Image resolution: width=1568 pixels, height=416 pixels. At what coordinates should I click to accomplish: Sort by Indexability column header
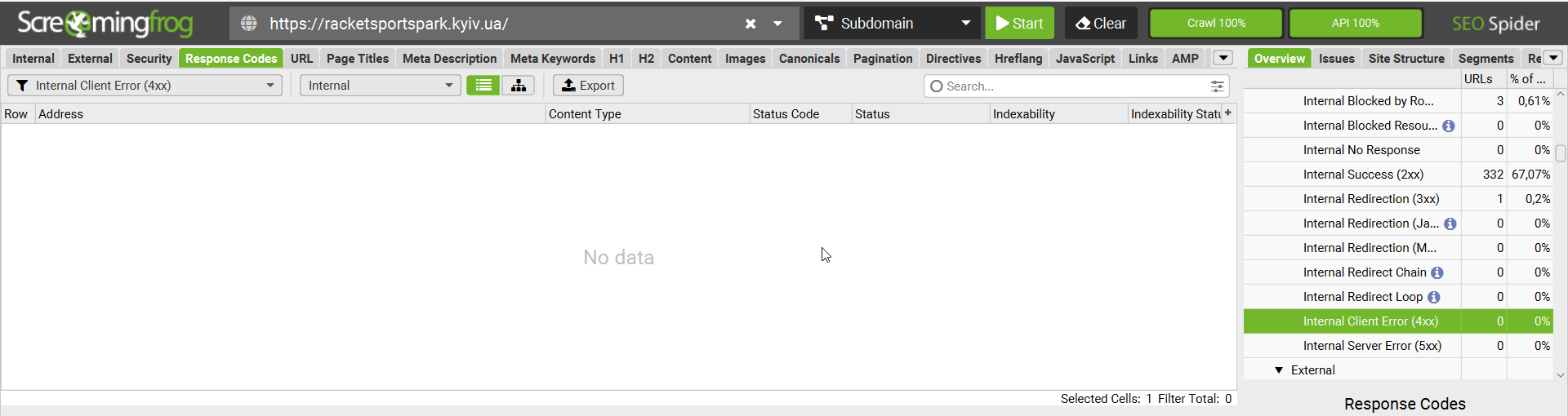(1058, 114)
